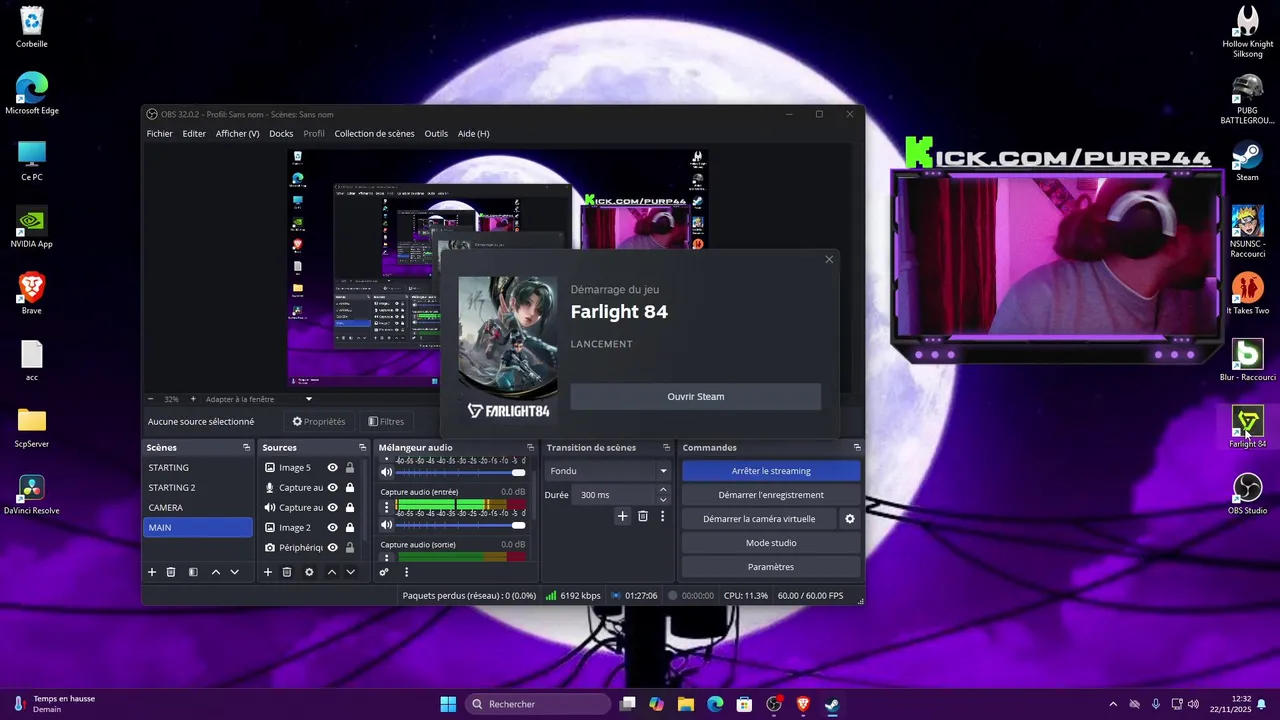Click Démarrer l'enregistrement button
The height and width of the screenshot is (720, 1280).
(x=771, y=495)
